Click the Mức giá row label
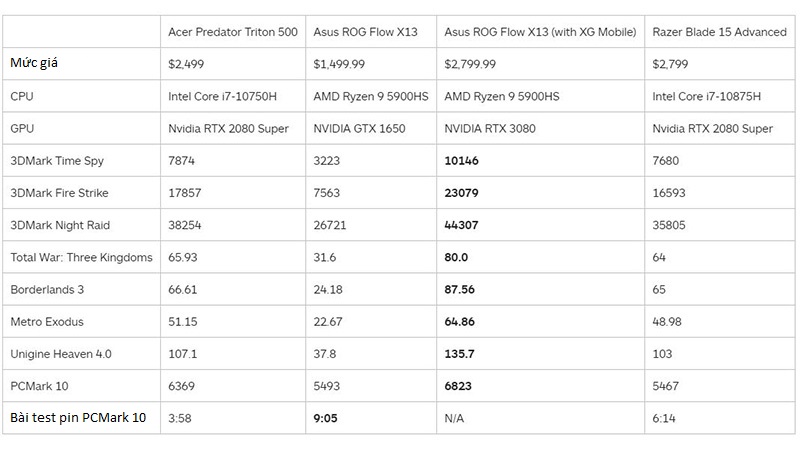Image resolution: width=800 pixels, height=450 pixels. click(34, 63)
